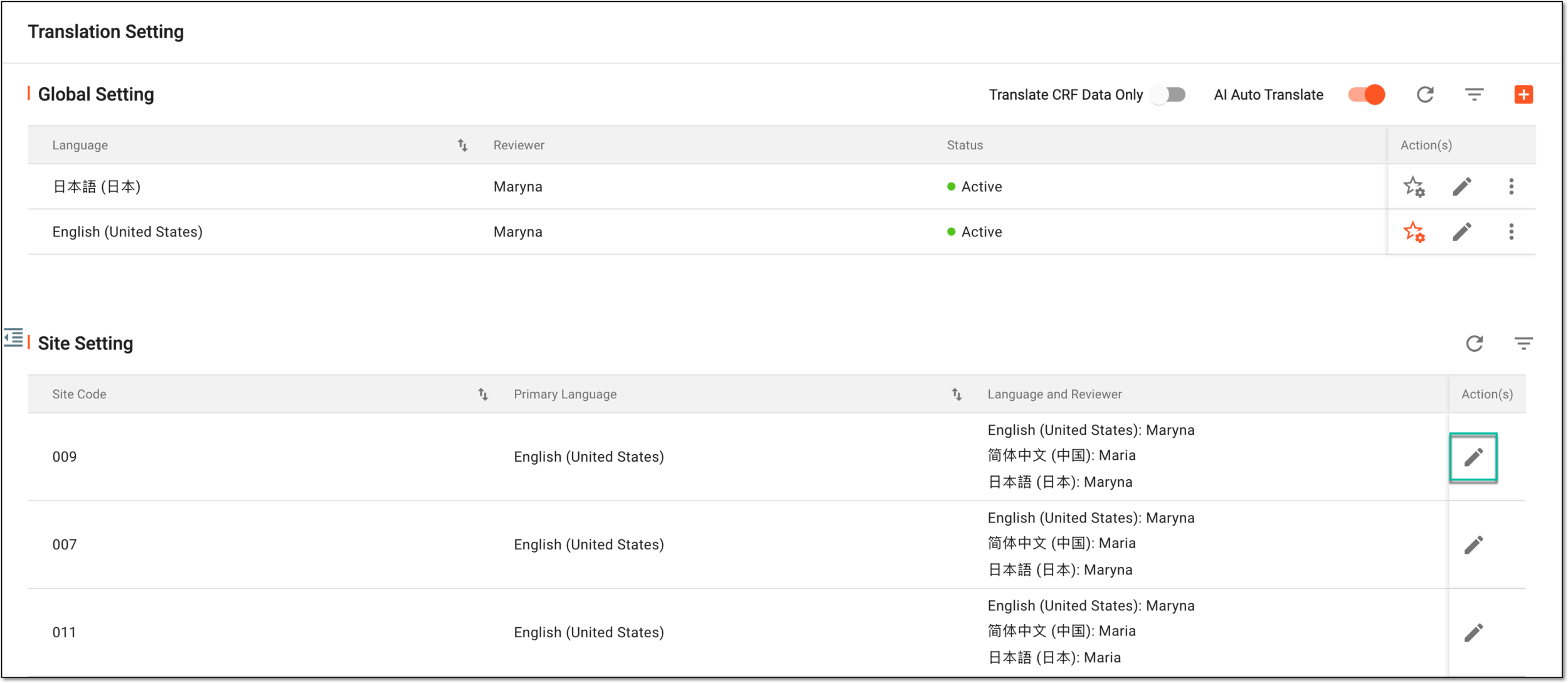Viewport: 1568px width, 683px height.
Task: Sort the table by Site Code arrows
Action: click(483, 394)
